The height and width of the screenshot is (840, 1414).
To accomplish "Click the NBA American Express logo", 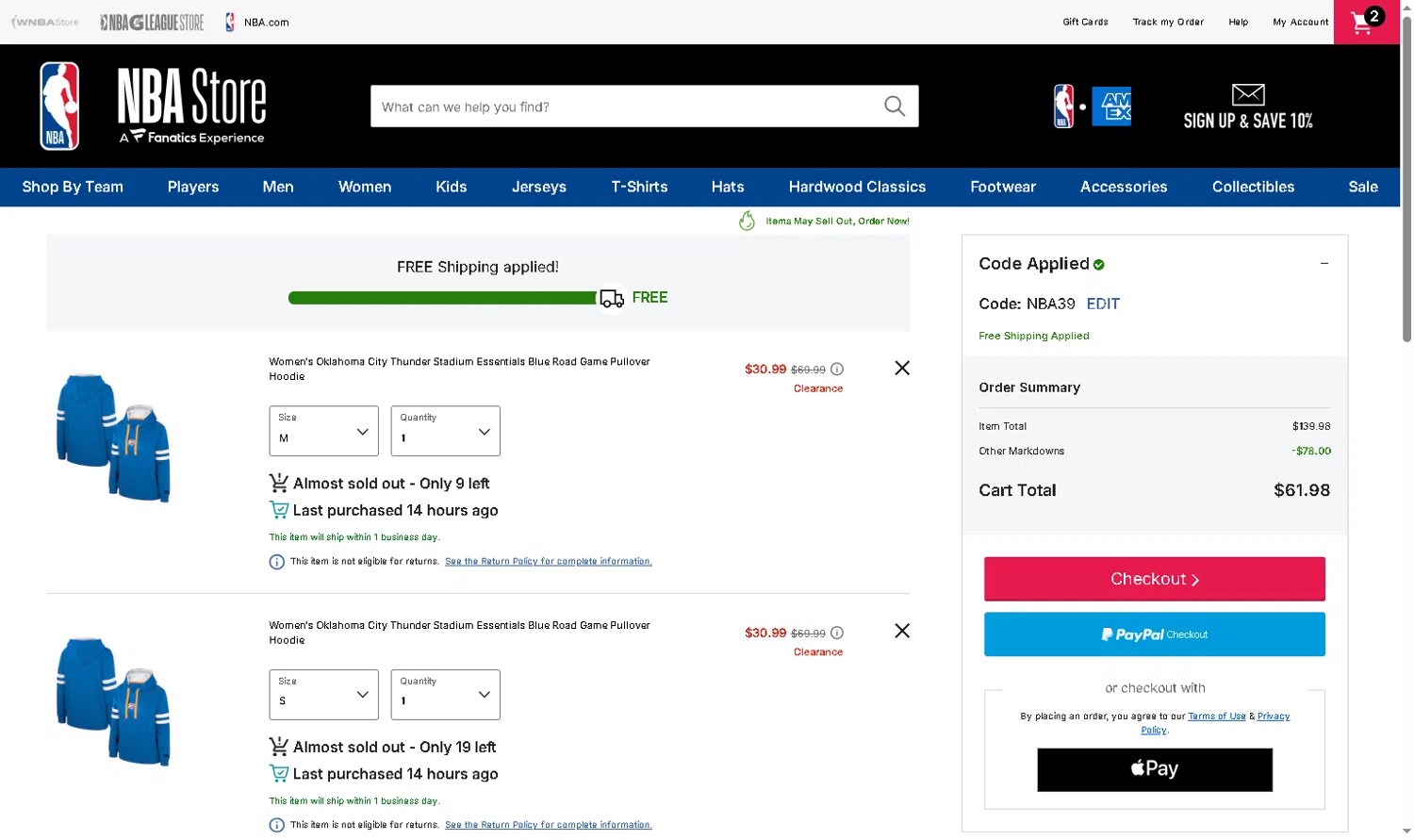I will click(x=1093, y=107).
